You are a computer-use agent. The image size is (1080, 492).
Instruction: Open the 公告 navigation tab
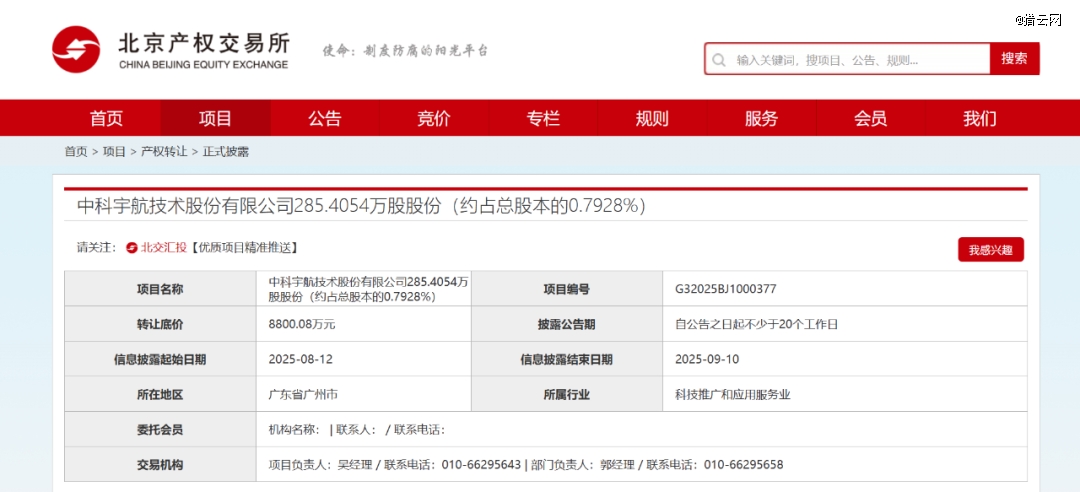[324, 119]
